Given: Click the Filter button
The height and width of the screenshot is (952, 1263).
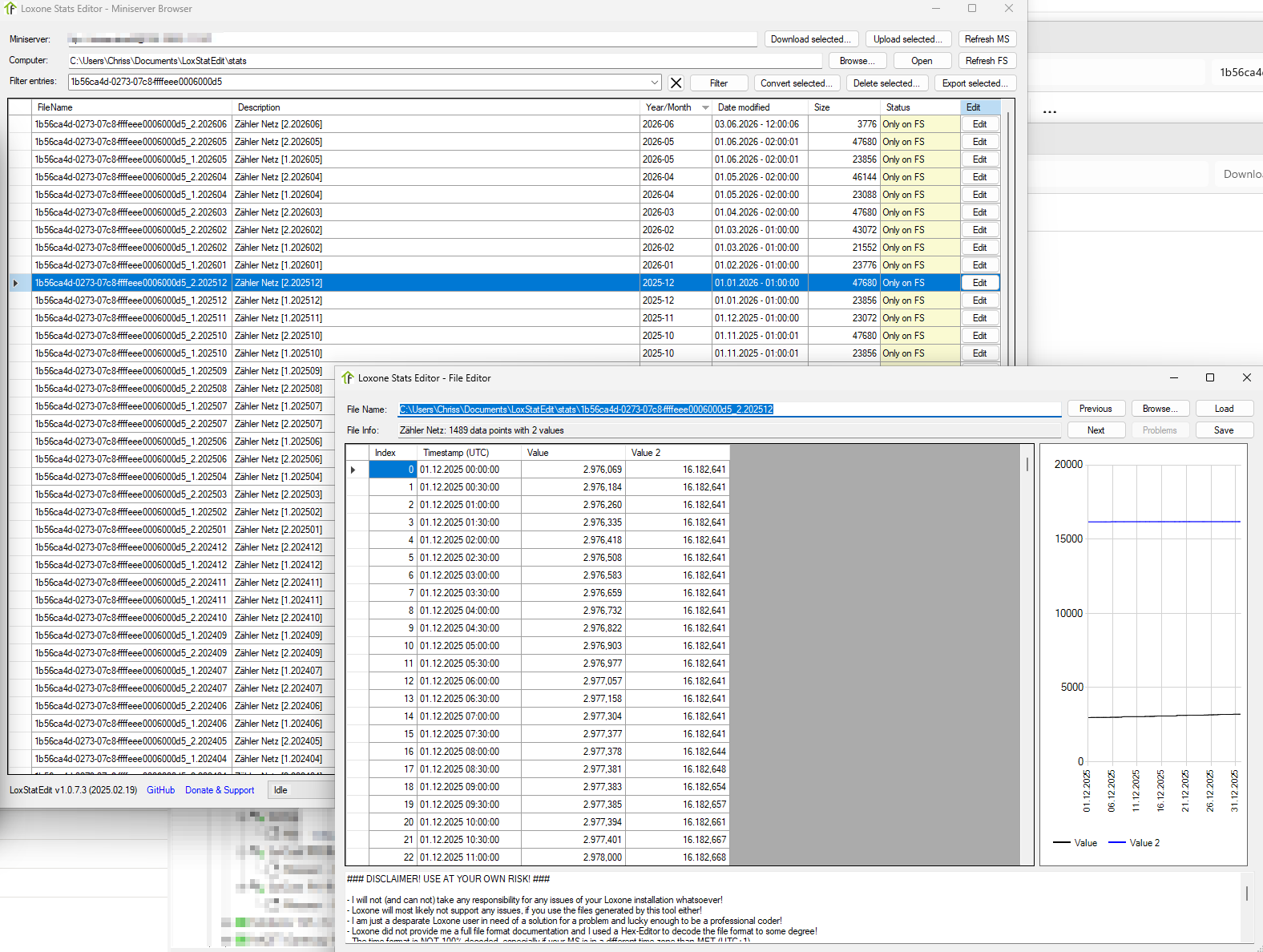Looking at the screenshot, I should (719, 83).
